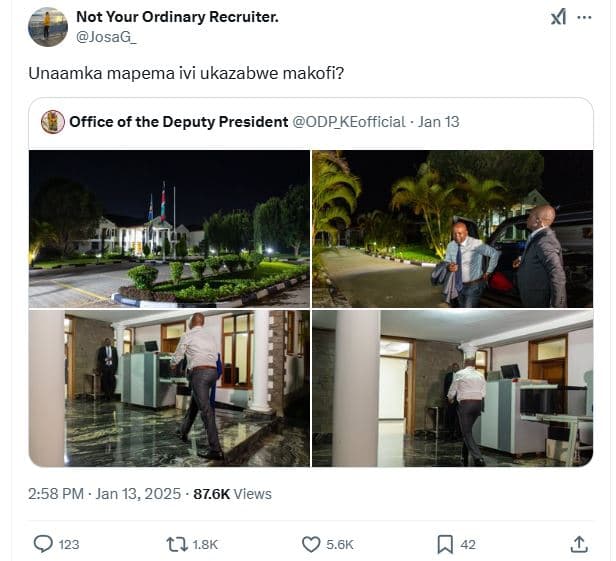View the 87.6K Views analytics
Screen dimensions: 616x561
tap(232, 493)
